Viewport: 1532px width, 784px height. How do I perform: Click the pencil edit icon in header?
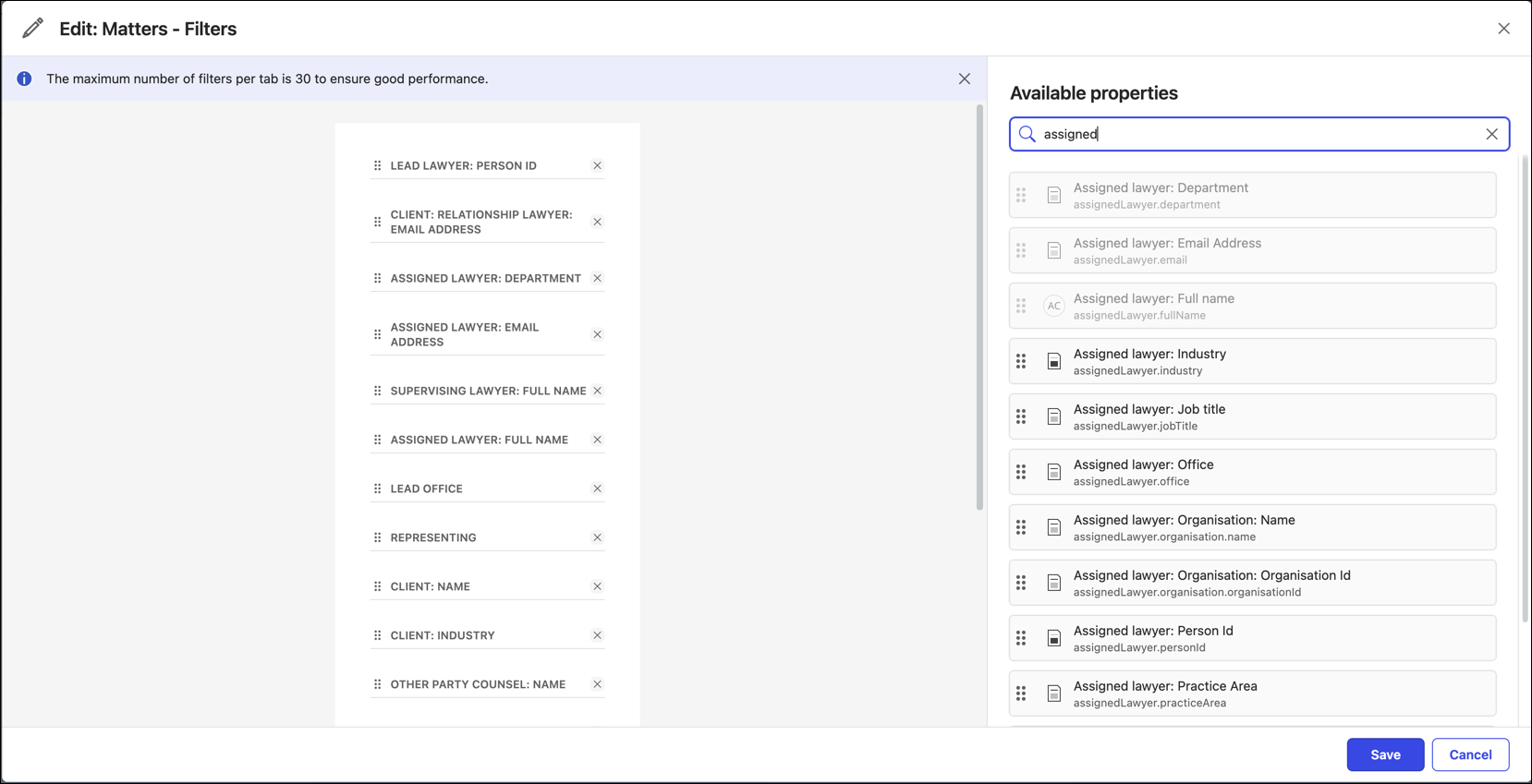pos(32,29)
